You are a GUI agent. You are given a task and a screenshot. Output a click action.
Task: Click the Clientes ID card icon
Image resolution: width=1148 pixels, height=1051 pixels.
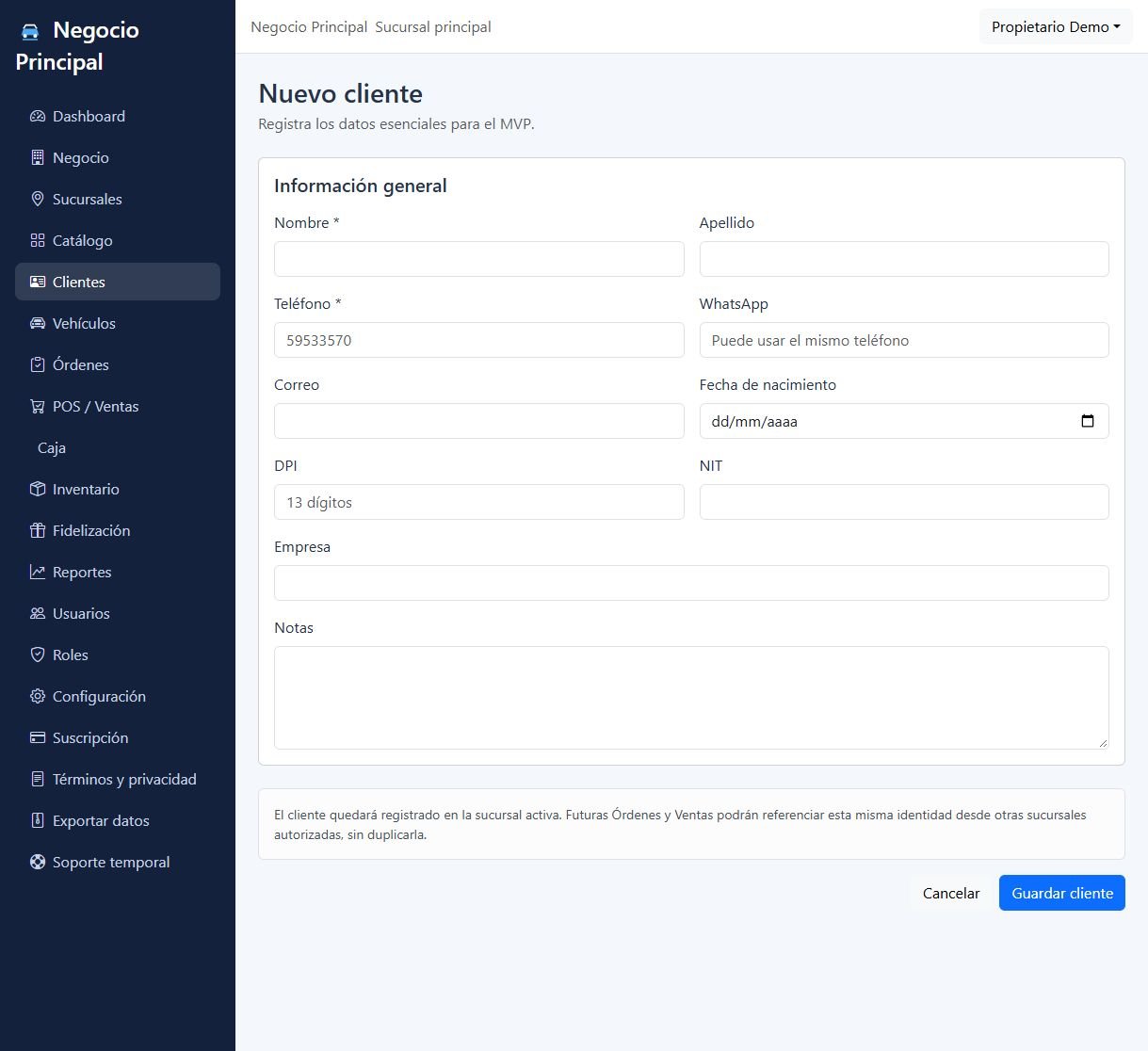[x=38, y=283]
